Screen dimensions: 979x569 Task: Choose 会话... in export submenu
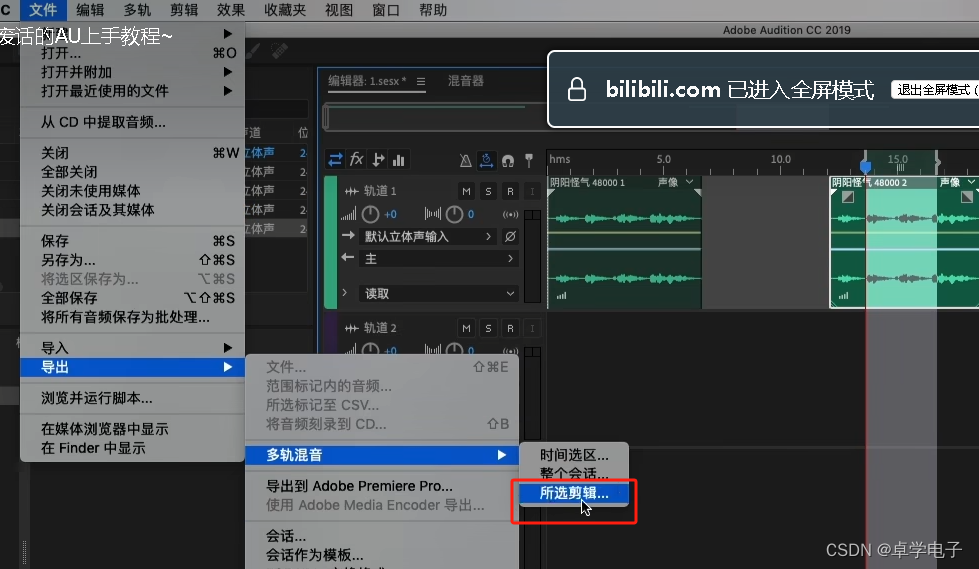(x=381, y=536)
